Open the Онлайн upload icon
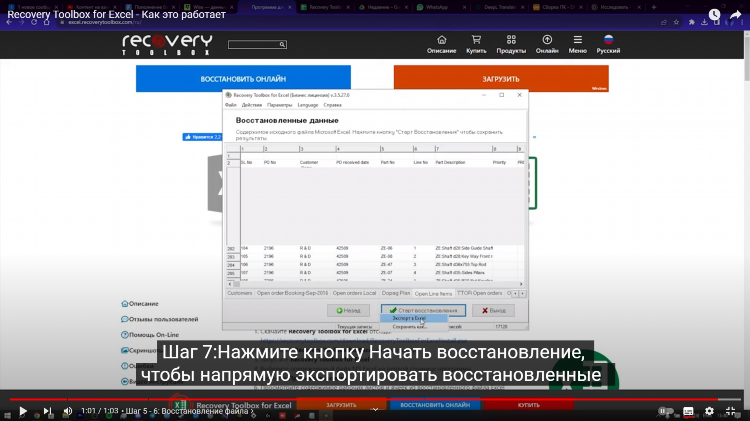 [x=547, y=44]
